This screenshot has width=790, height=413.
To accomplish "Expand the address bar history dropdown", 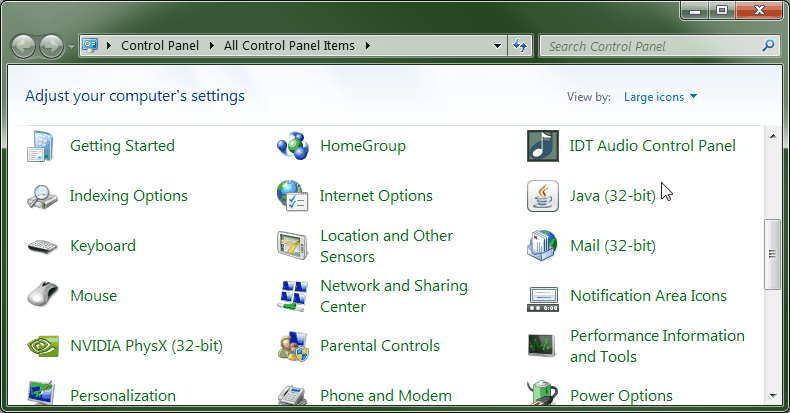I will 497,46.
